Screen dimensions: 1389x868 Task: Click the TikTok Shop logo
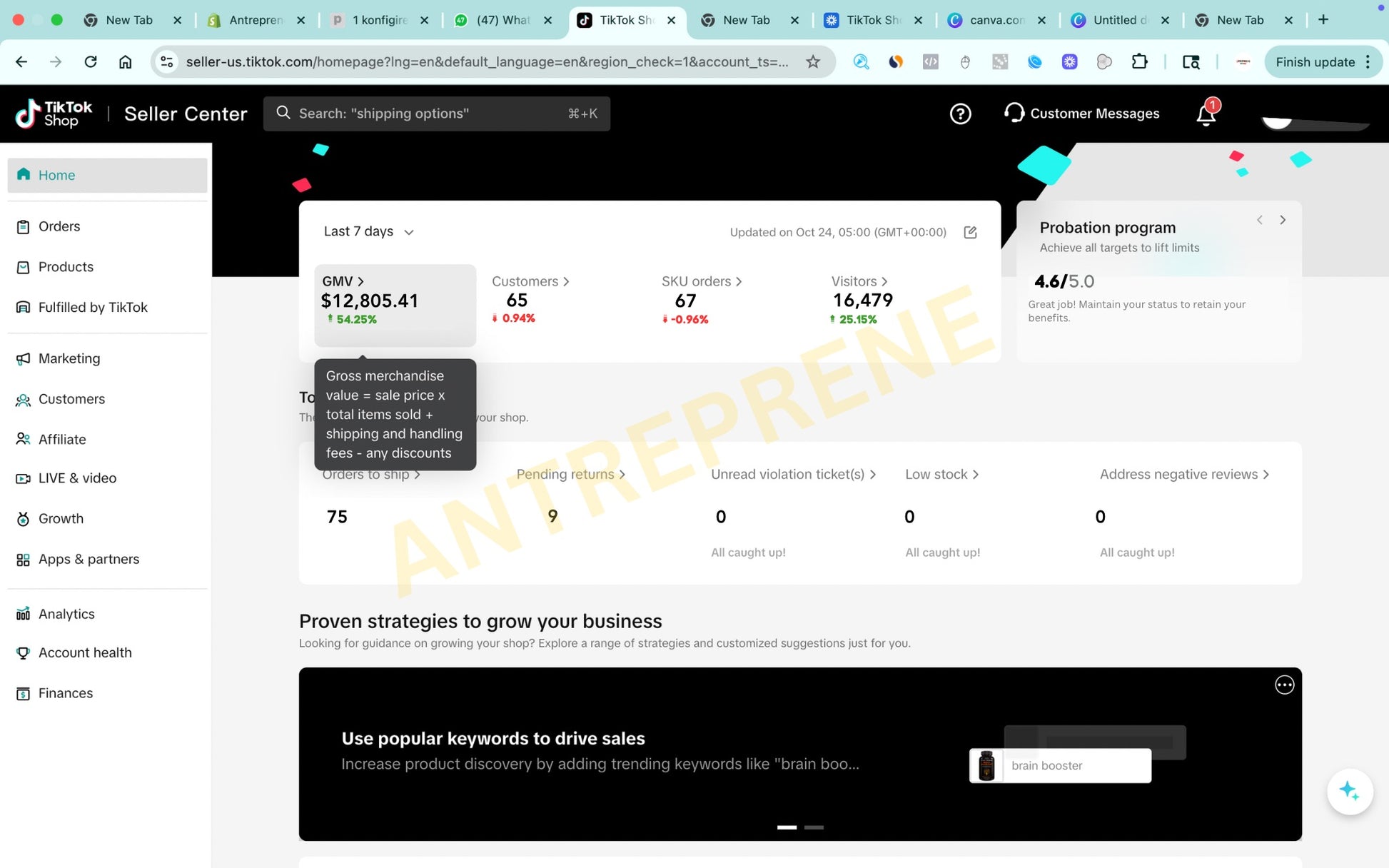(54, 113)
